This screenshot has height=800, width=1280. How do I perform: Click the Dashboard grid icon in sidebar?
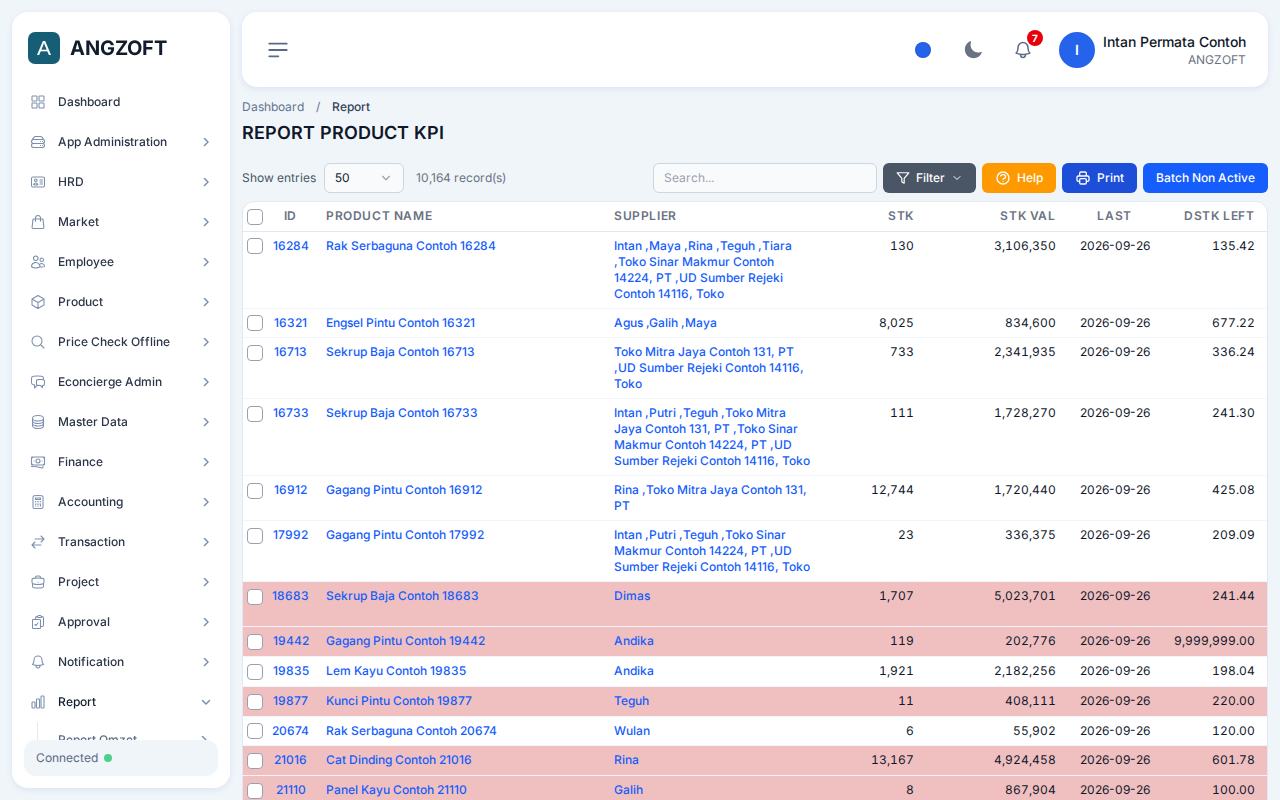coord(38,102)
